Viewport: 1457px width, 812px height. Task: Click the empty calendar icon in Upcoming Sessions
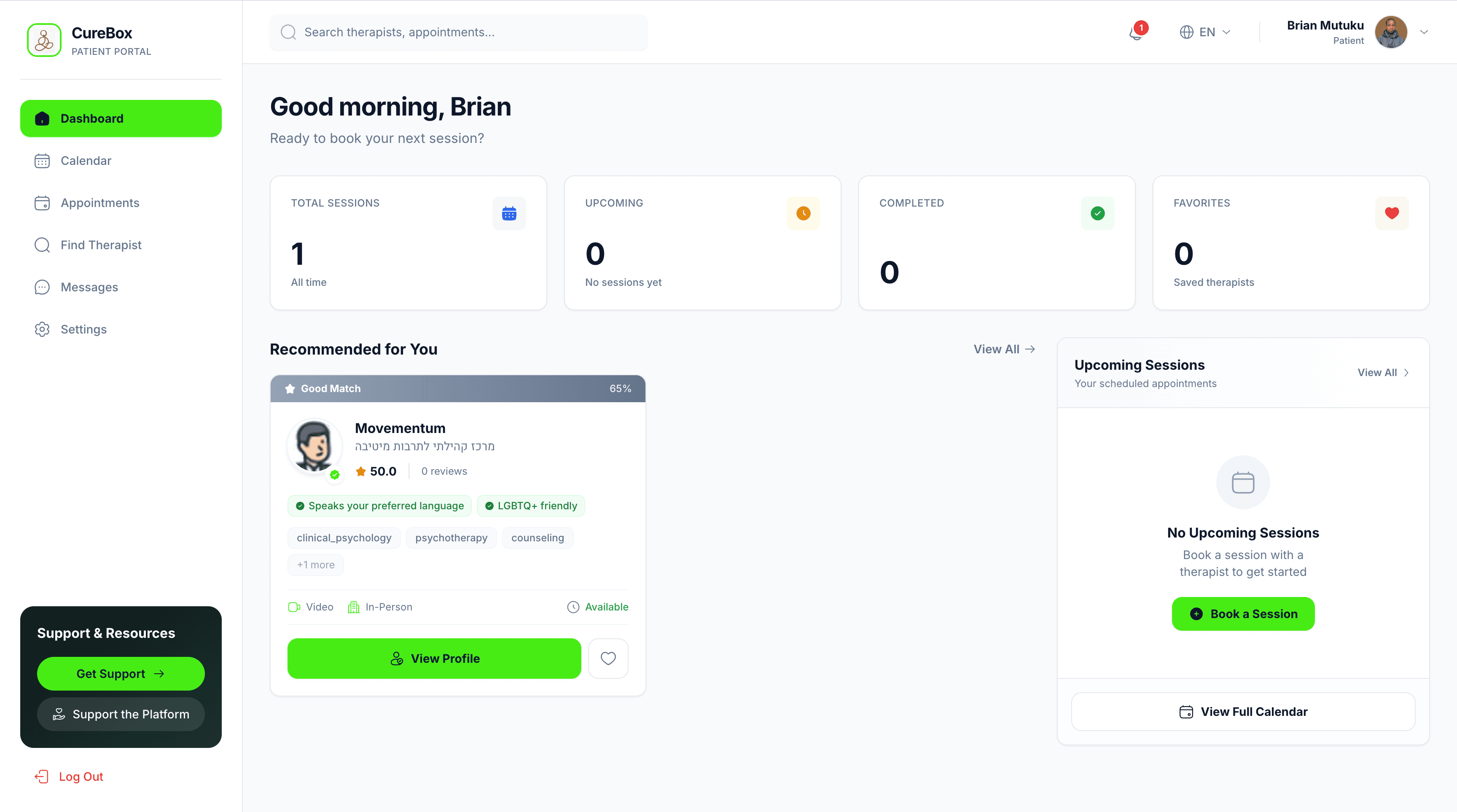point(1243,482)
